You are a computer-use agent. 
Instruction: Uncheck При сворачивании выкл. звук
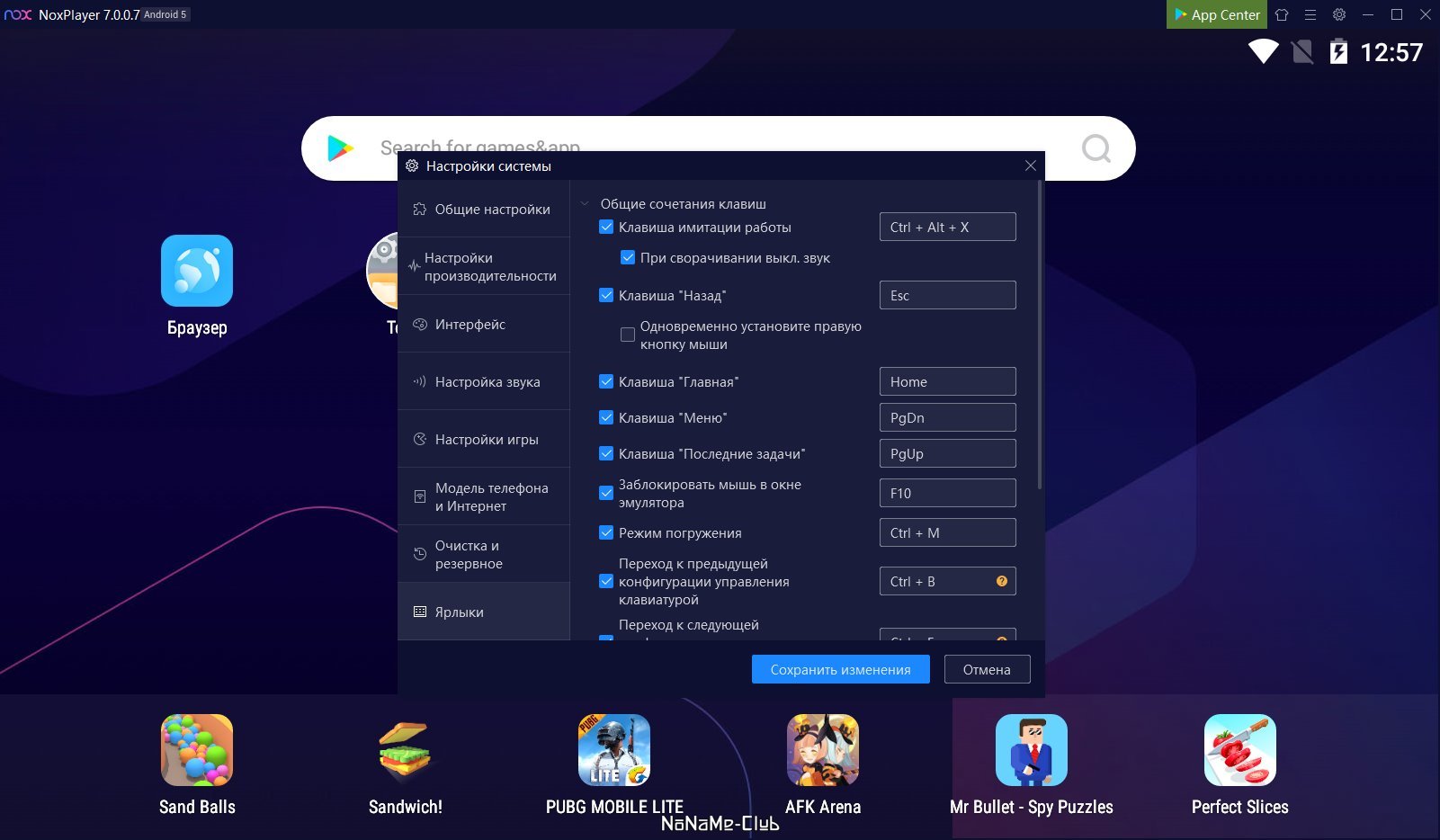[628, 258]
